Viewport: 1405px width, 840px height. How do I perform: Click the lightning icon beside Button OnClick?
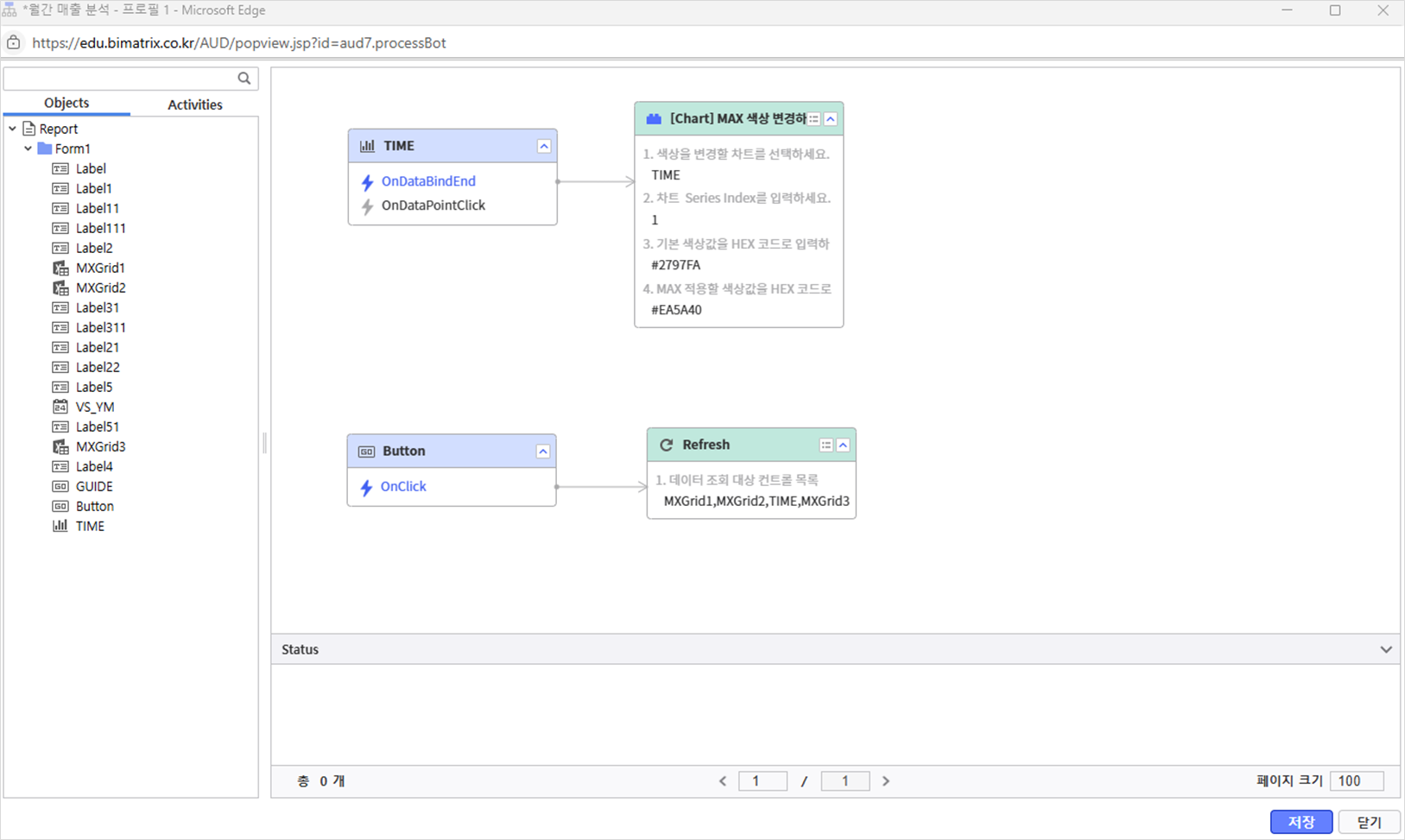point(366,487)
